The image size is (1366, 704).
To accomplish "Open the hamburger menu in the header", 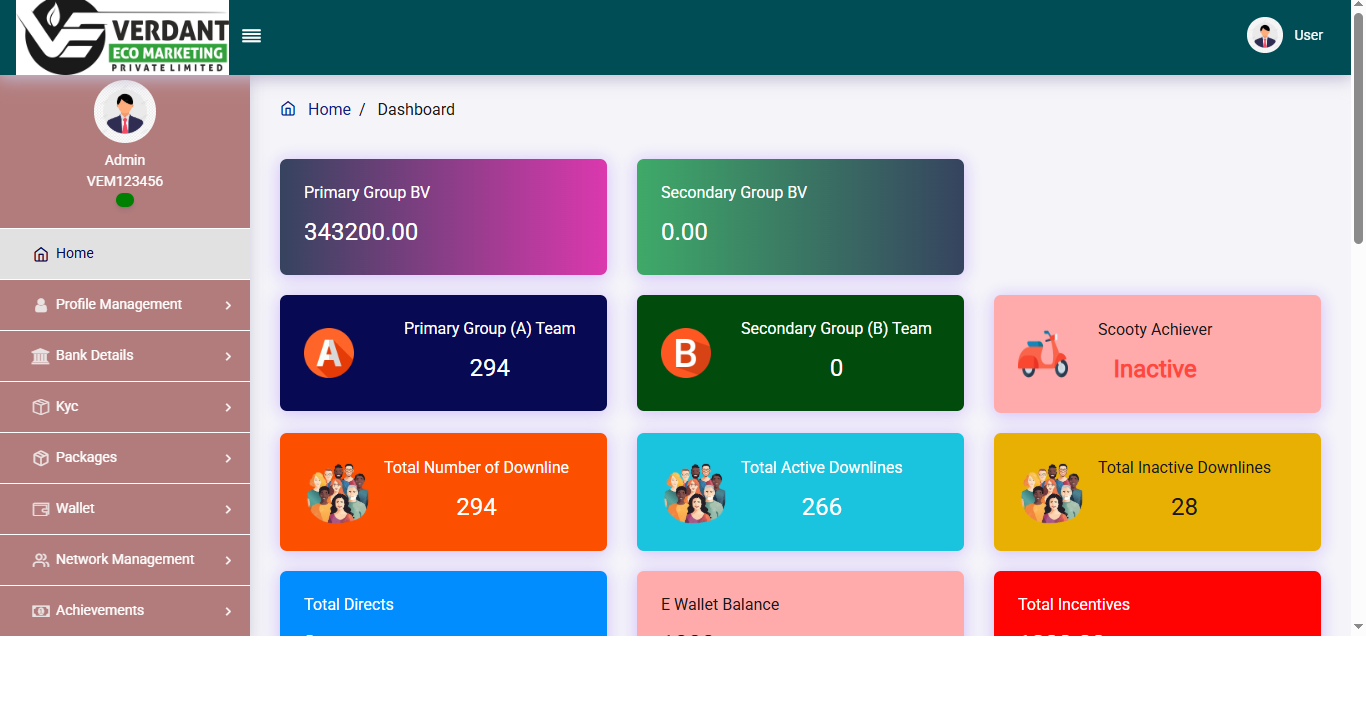I will pyautogui.click(x=251, y=35).
